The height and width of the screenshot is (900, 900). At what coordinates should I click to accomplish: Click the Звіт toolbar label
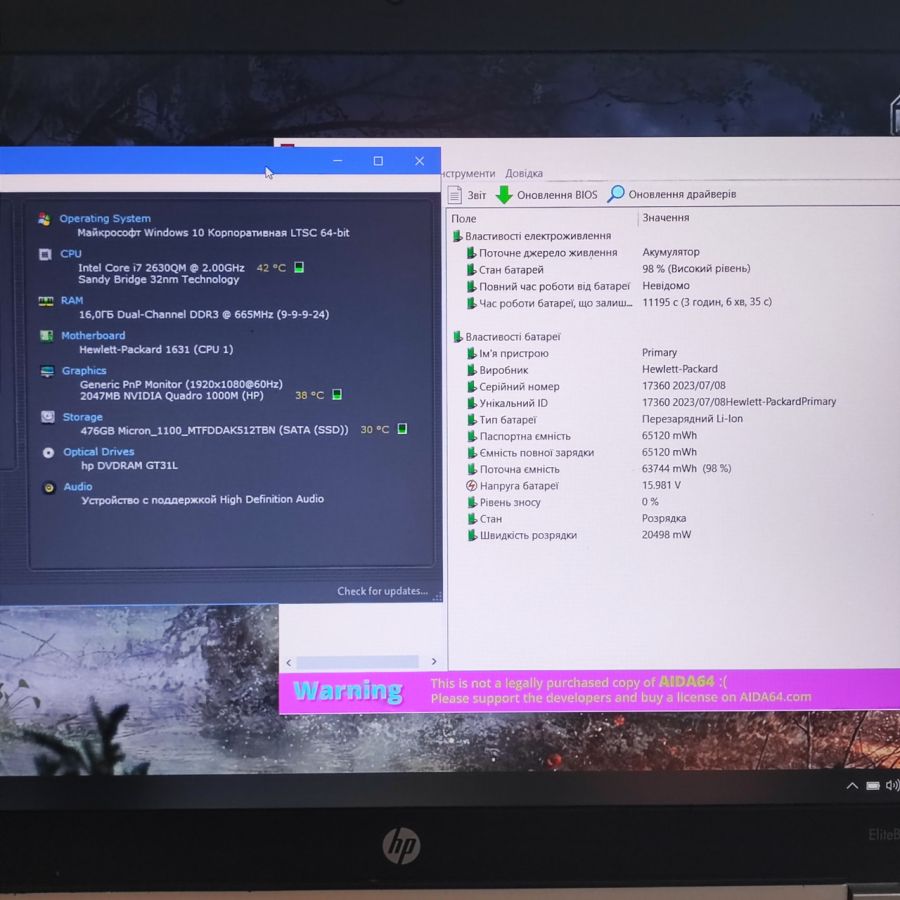[x=476, y=195]
